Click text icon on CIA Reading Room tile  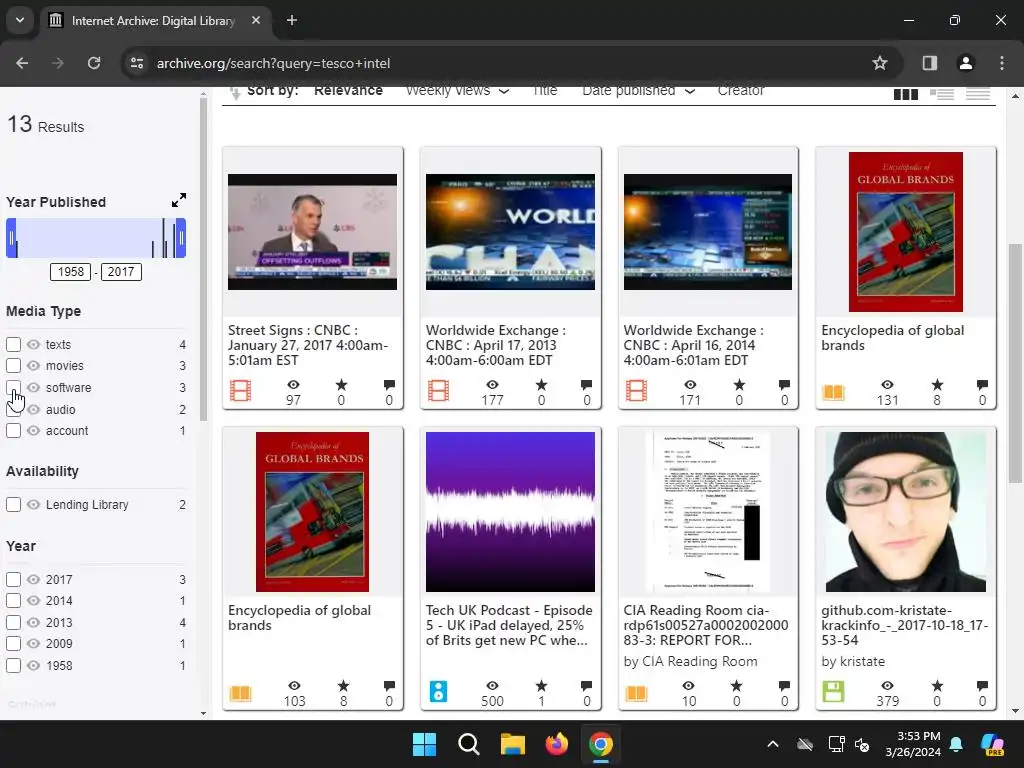coord(636,692)
